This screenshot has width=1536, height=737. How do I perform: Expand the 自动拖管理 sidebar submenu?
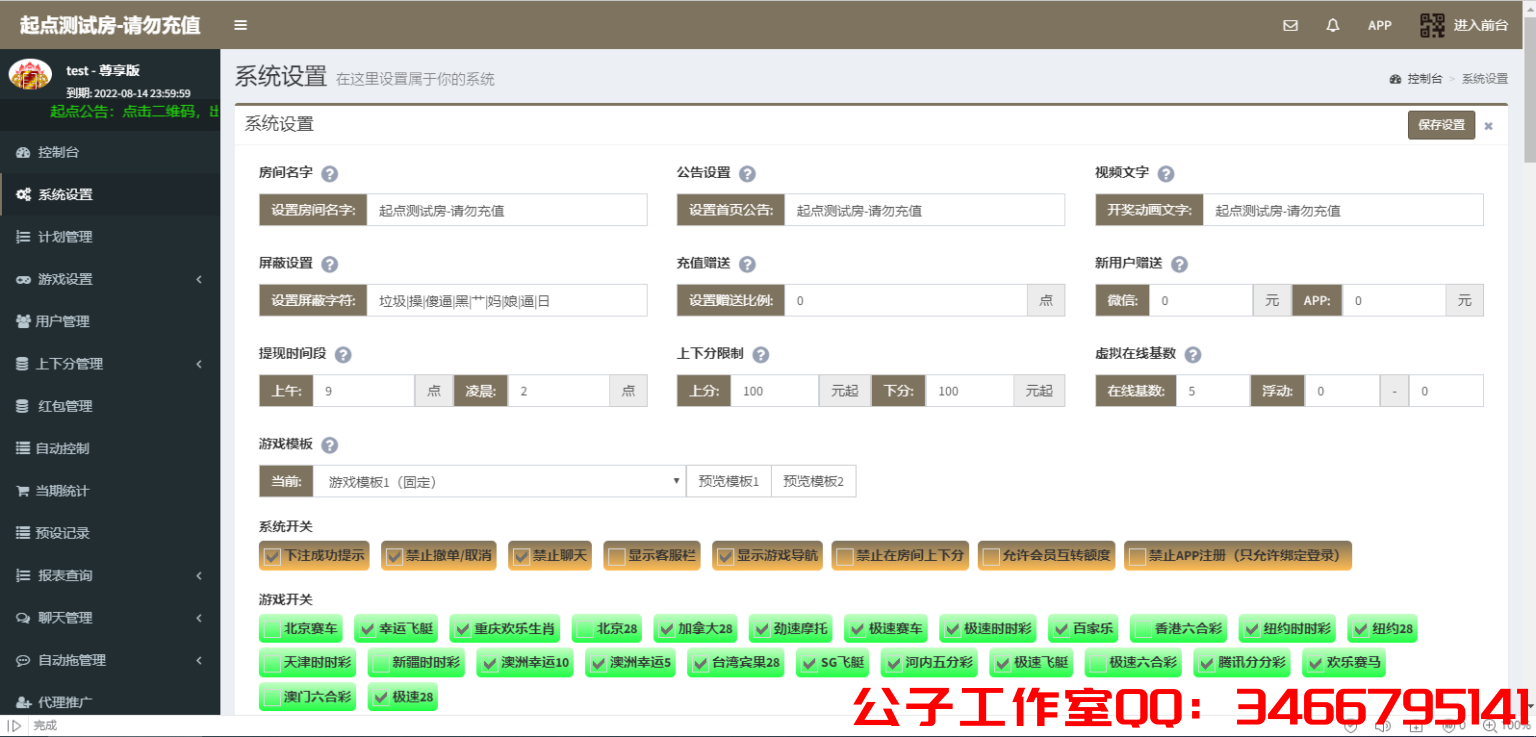[x=110, y=660]
